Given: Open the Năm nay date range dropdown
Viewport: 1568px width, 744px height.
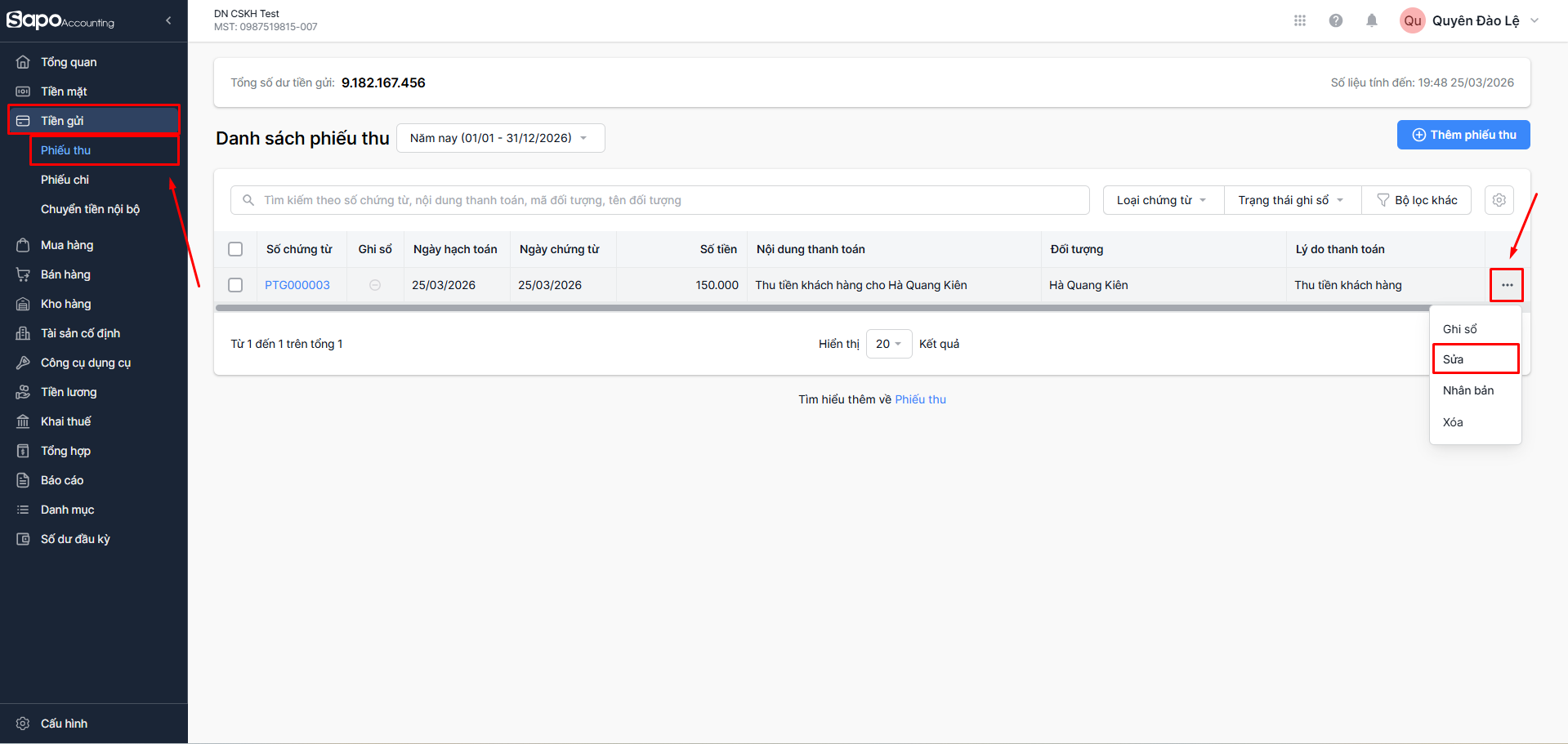Looking at the screenshot, I should pos(500,138).
